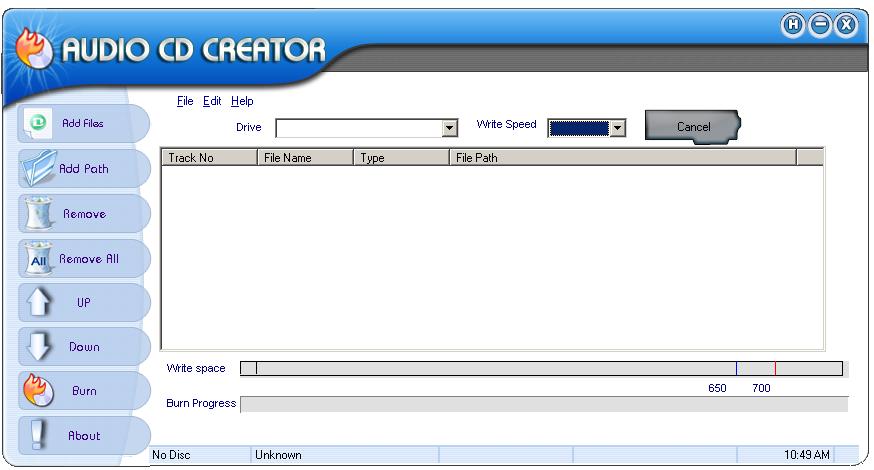This screenshot has width=874, height=470.
Task: Open the Edit menu
Action: (212, 101)
